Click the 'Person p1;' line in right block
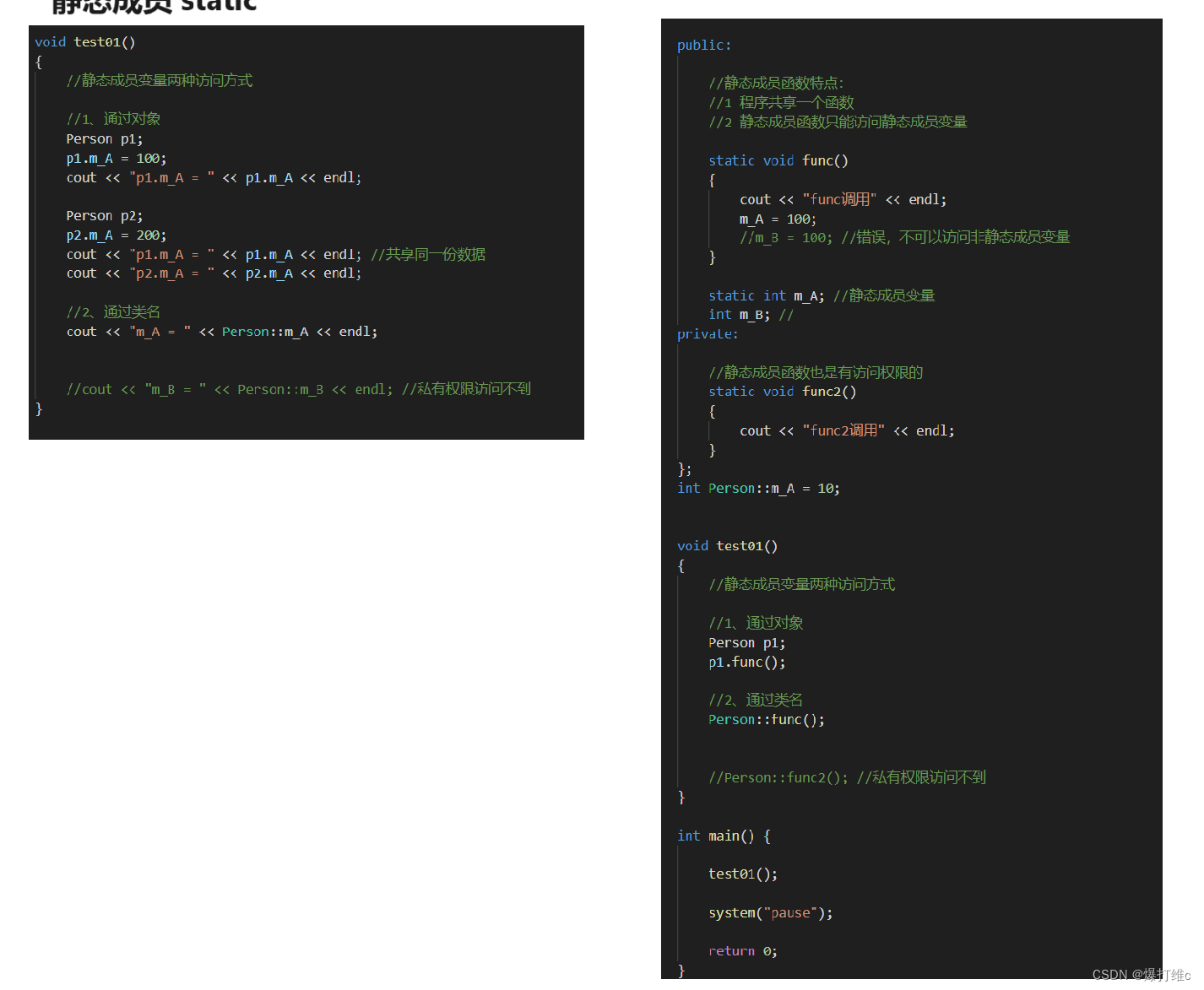This screenshot has height=990, width=1204. [x=747, y=643]
